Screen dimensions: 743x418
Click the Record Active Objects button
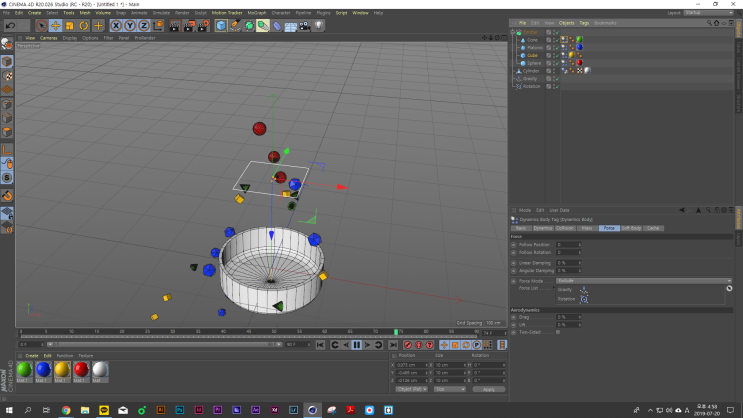[x=408, y=345]
